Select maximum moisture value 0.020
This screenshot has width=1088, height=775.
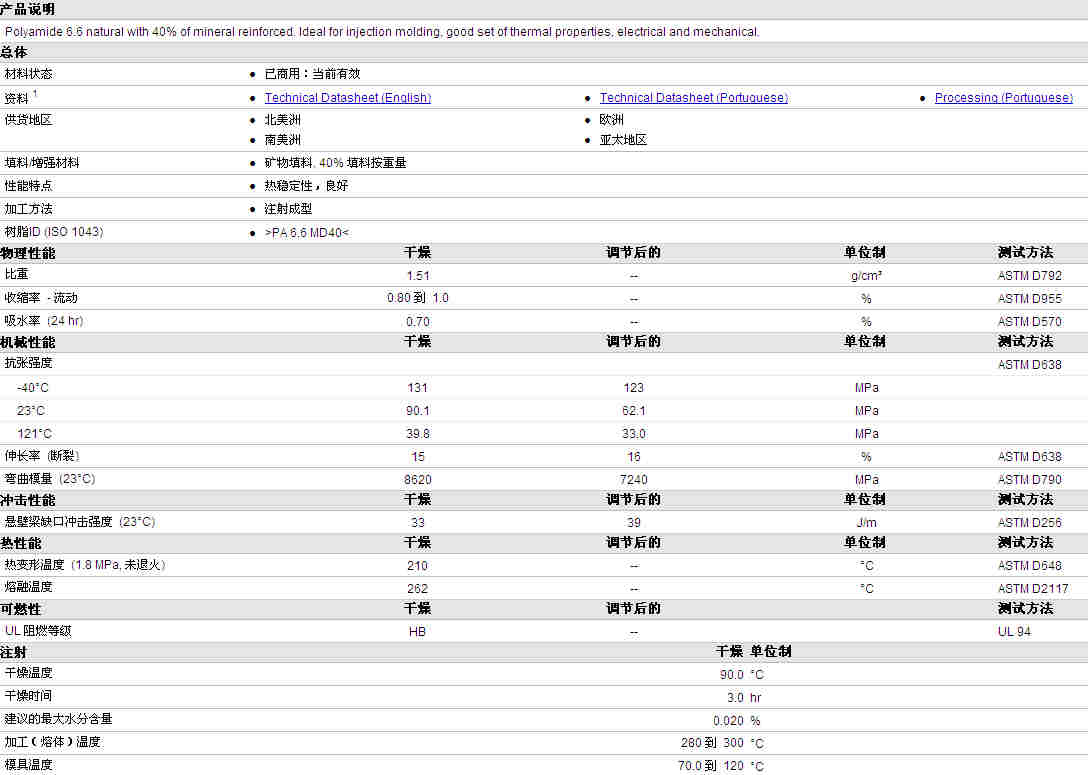(x=729, y=720)
